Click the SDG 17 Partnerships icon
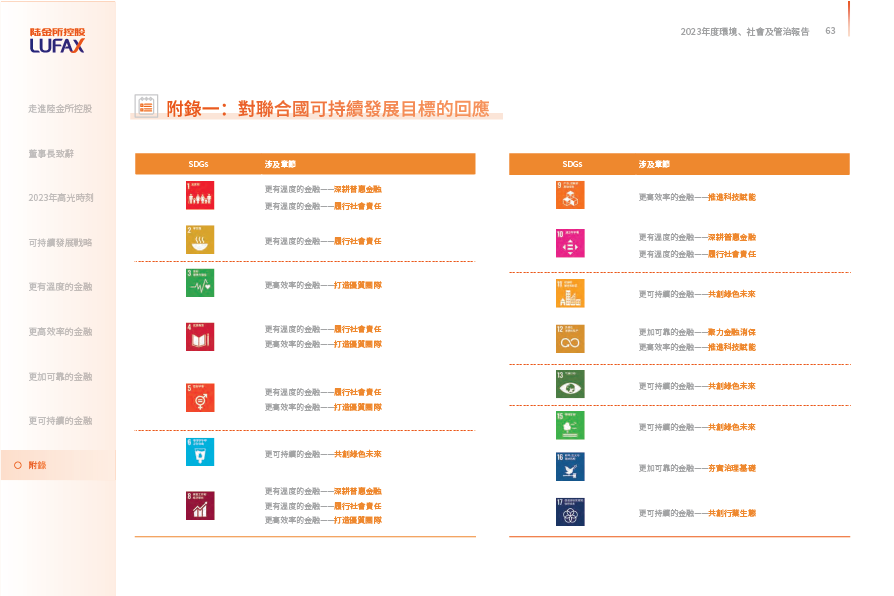 pos(570,512)
